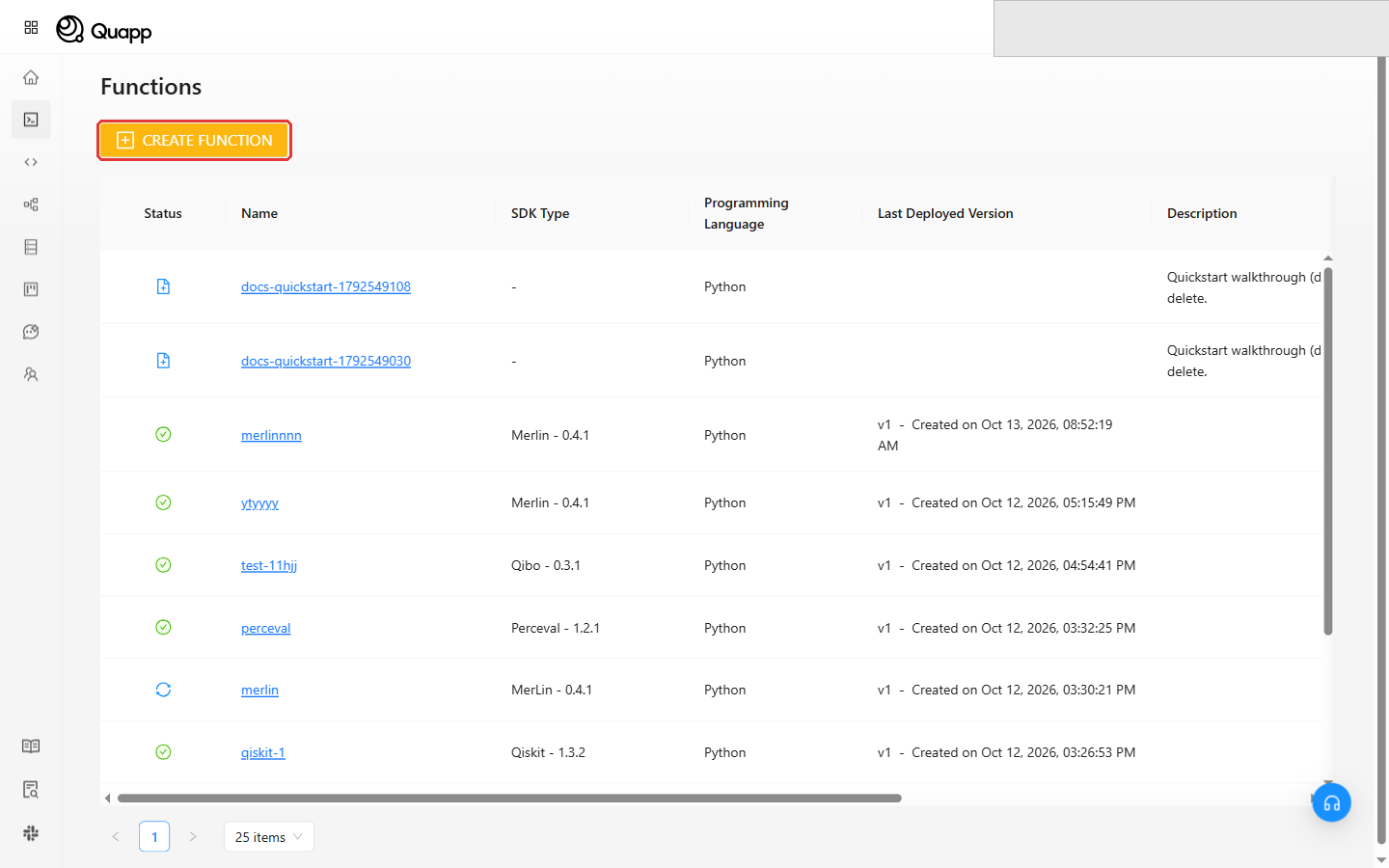Click the Name column header
Viewport: 1389px width, 868px height.
pyautogui.click(x=259, y=213)
